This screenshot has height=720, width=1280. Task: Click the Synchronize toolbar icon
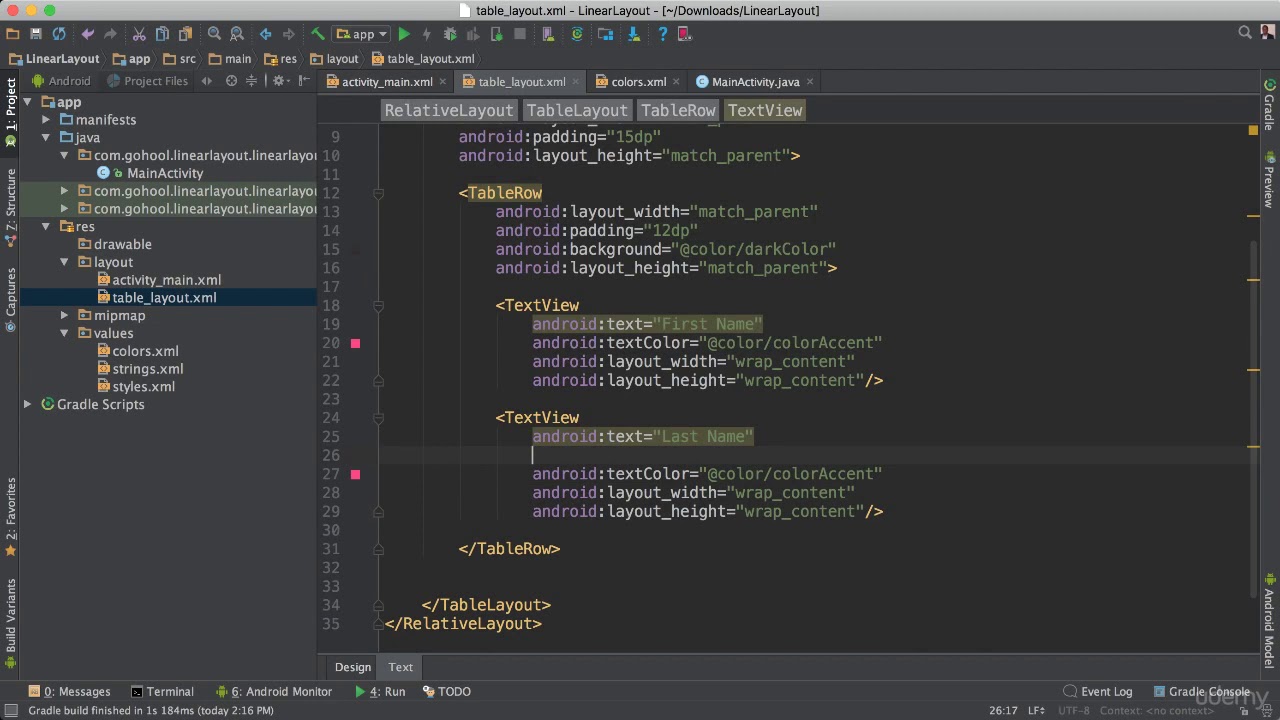[x=59, y=34]
